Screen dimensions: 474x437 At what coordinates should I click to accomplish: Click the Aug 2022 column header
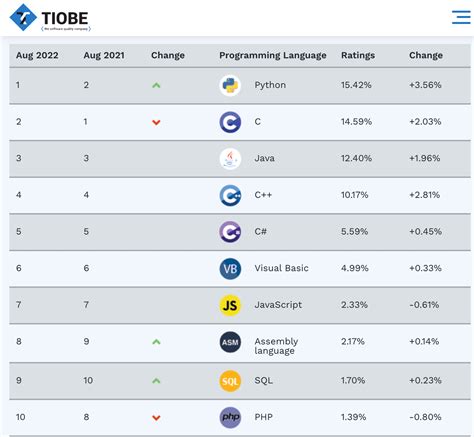37,55
